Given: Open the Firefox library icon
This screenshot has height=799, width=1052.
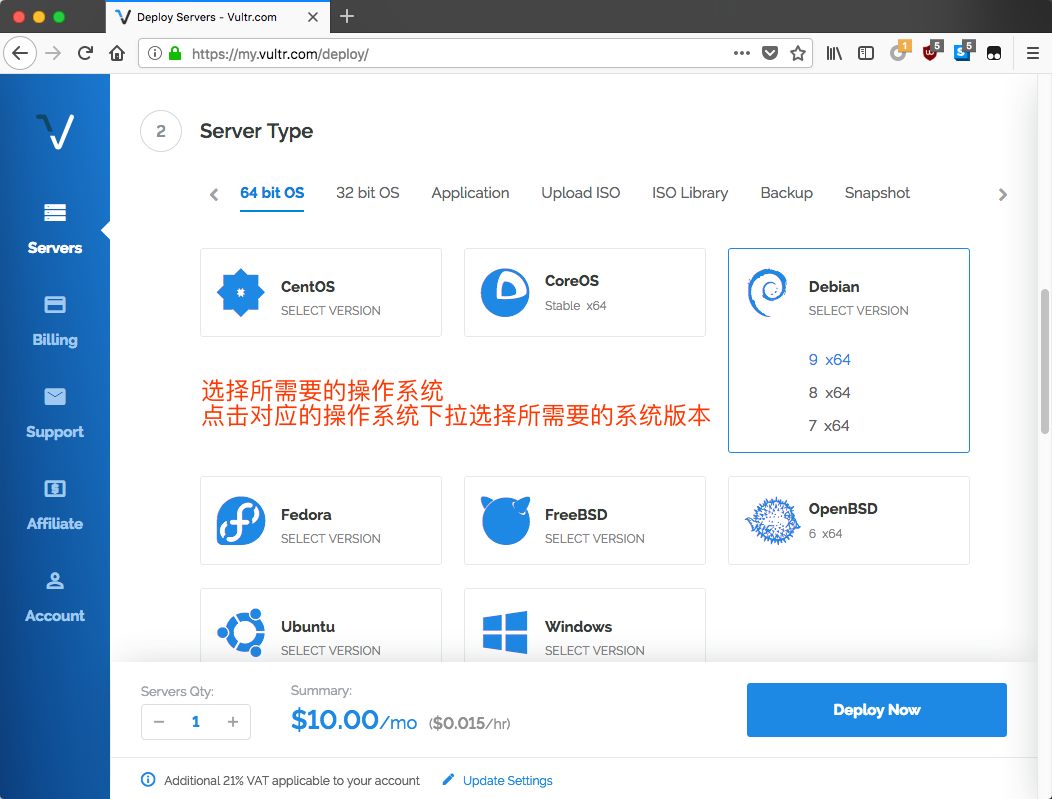Looking at the screenshot, I should (834, 53).
